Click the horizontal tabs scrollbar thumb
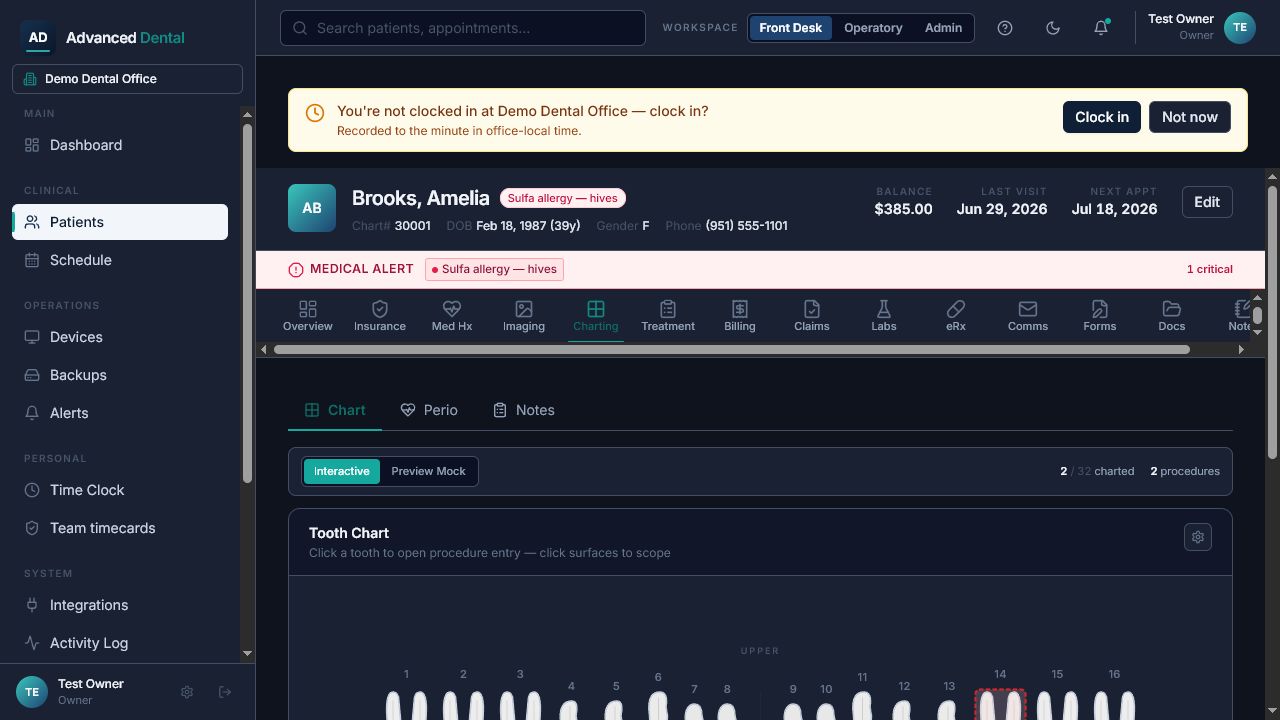 [732, 350]
